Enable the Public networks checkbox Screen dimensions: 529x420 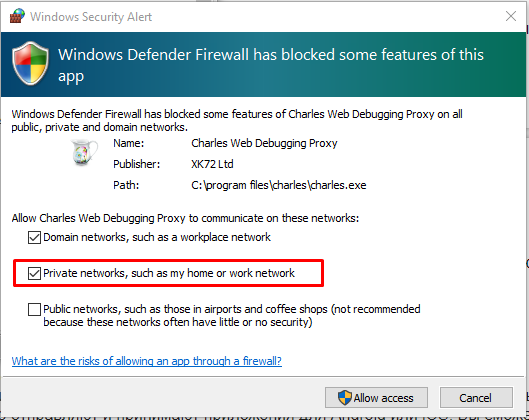(34, 309)
